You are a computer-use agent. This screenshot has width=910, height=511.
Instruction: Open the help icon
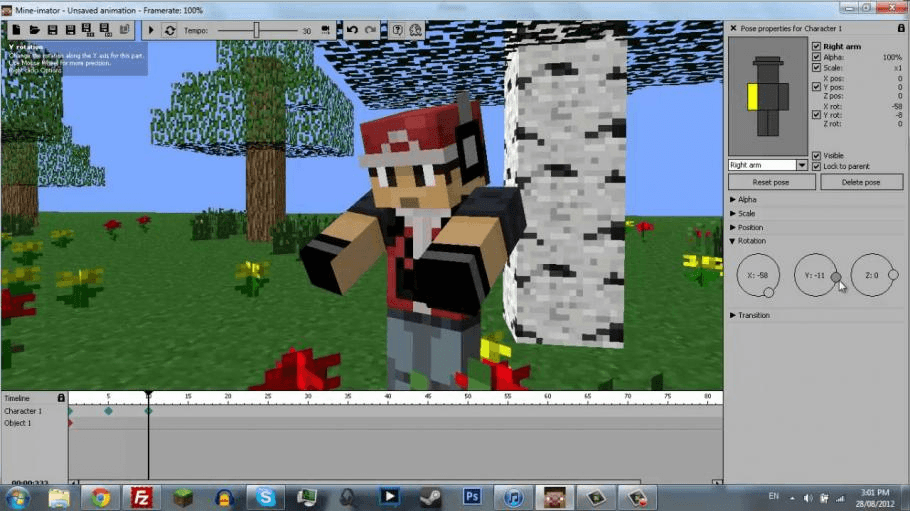(x=397, y=30)
